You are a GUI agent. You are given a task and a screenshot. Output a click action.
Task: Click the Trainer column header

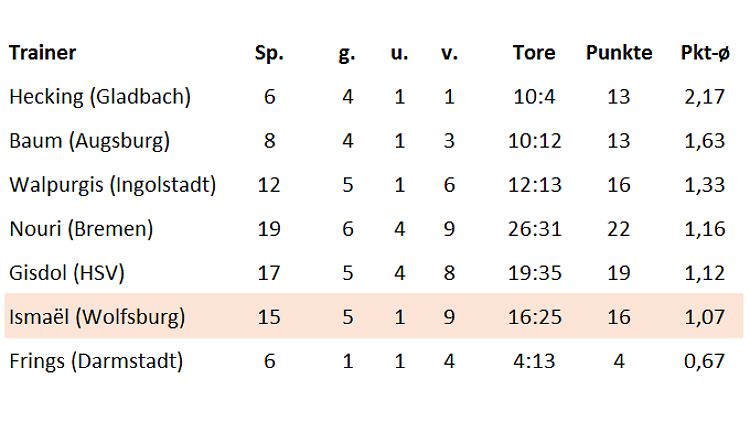(43, 53)
